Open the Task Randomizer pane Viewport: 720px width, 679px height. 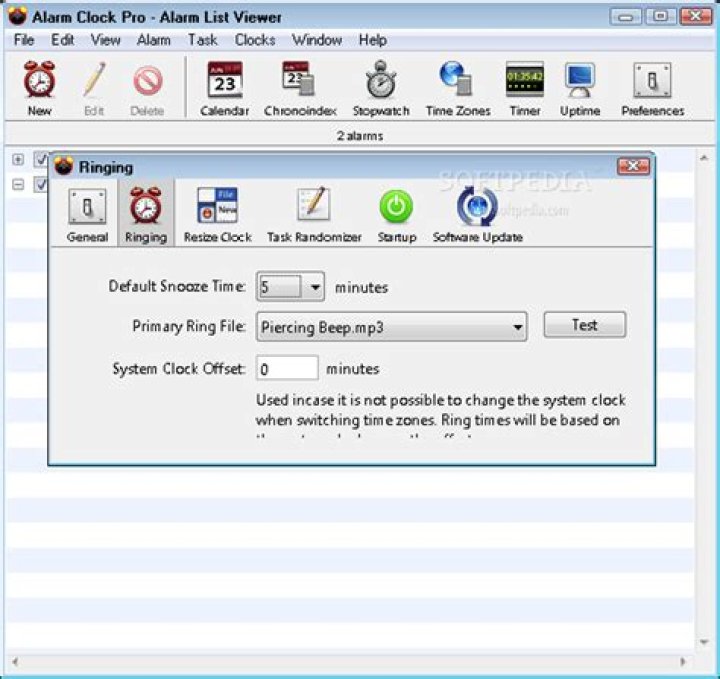[314, 215]
